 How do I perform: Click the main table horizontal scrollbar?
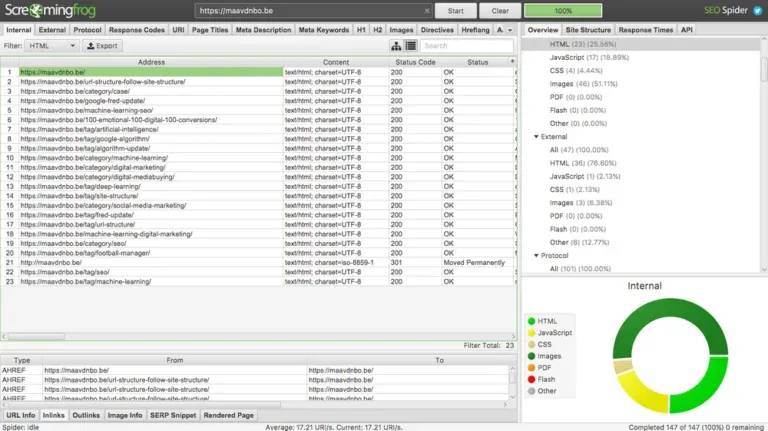pyautogui.click(x=36, y=336)
